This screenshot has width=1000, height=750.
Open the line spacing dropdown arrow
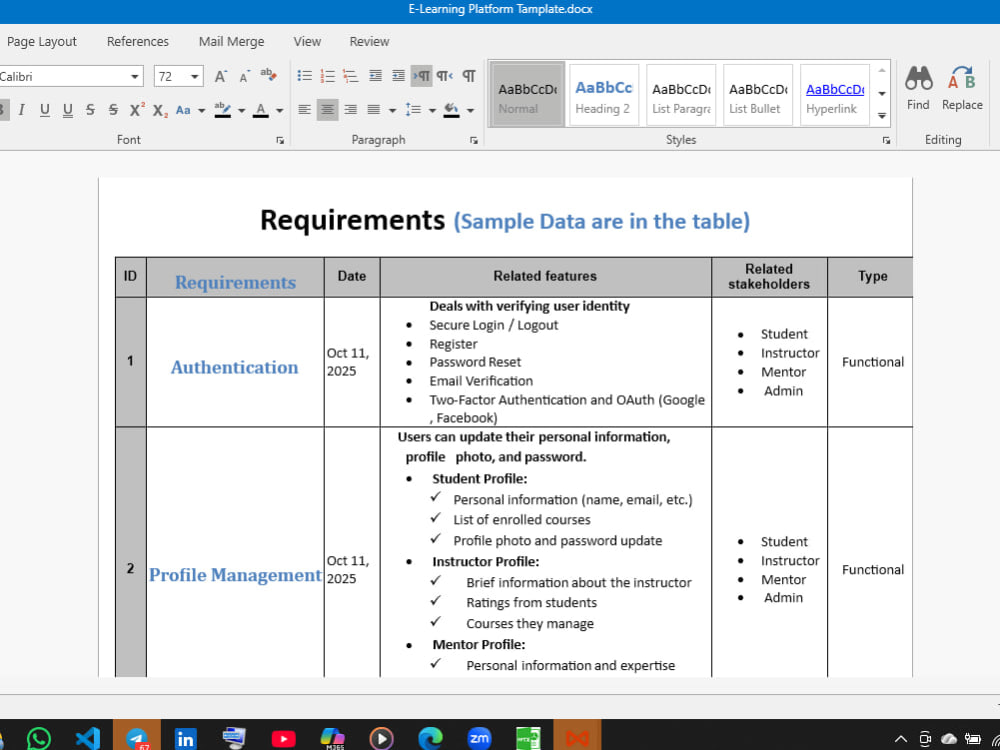pyautogui.click(x=432, y=110)
